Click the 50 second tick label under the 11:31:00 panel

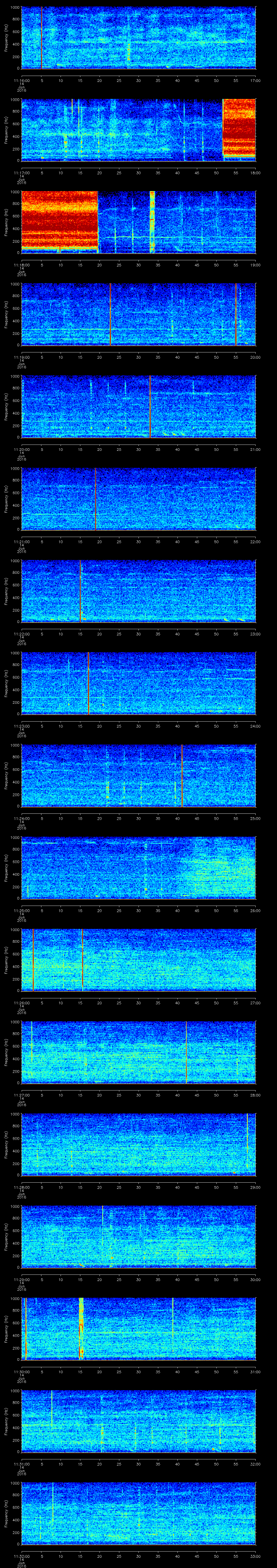(x=216, y=1464)
